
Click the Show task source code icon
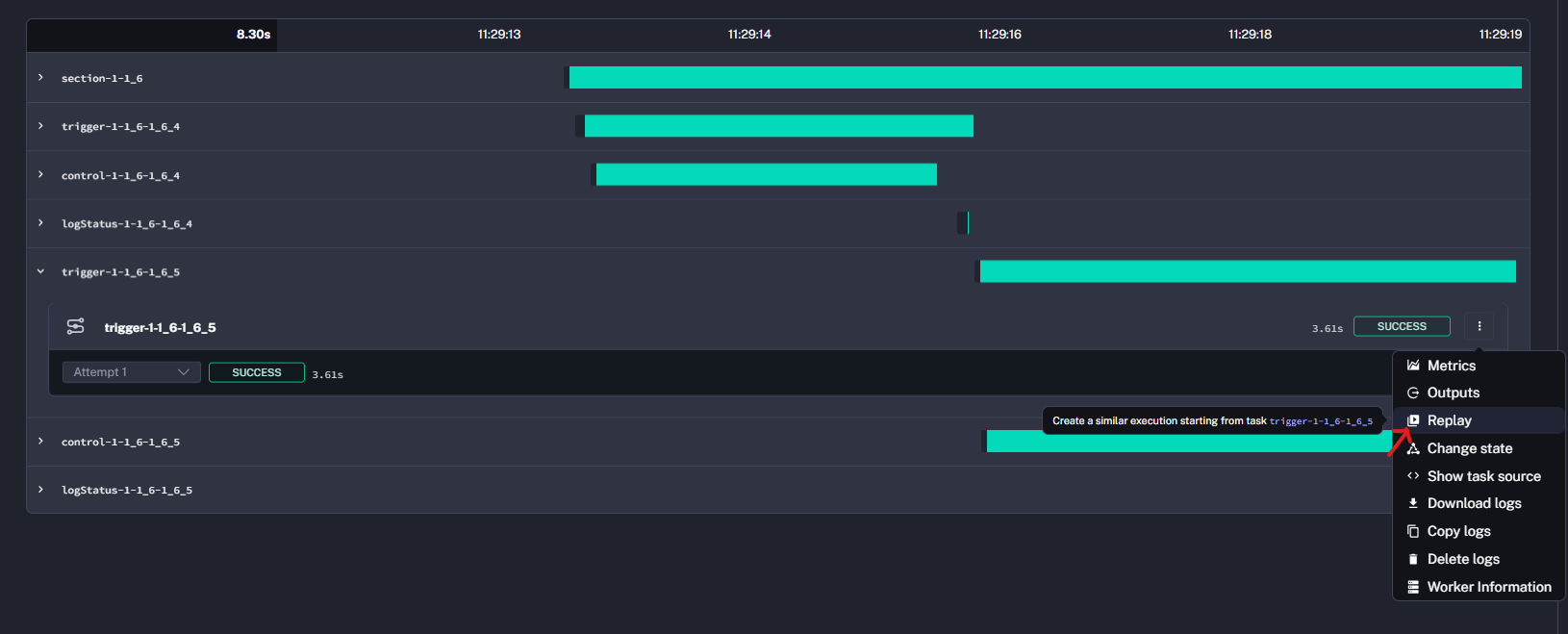1413,476
